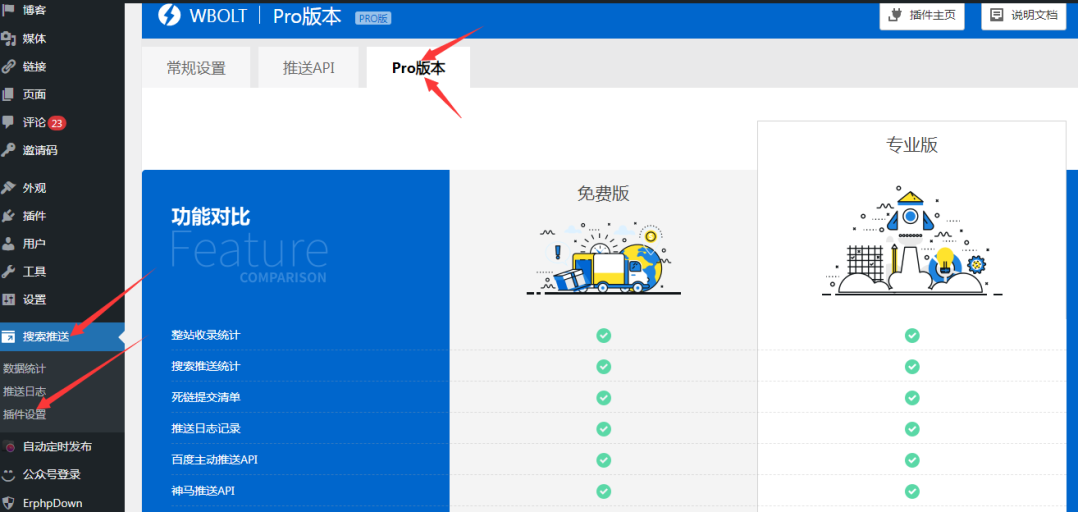Click 免费版 checkmark for 整站收录统计
The height and width of the screenshot is (512, 1078).
[x=604, y=335]
